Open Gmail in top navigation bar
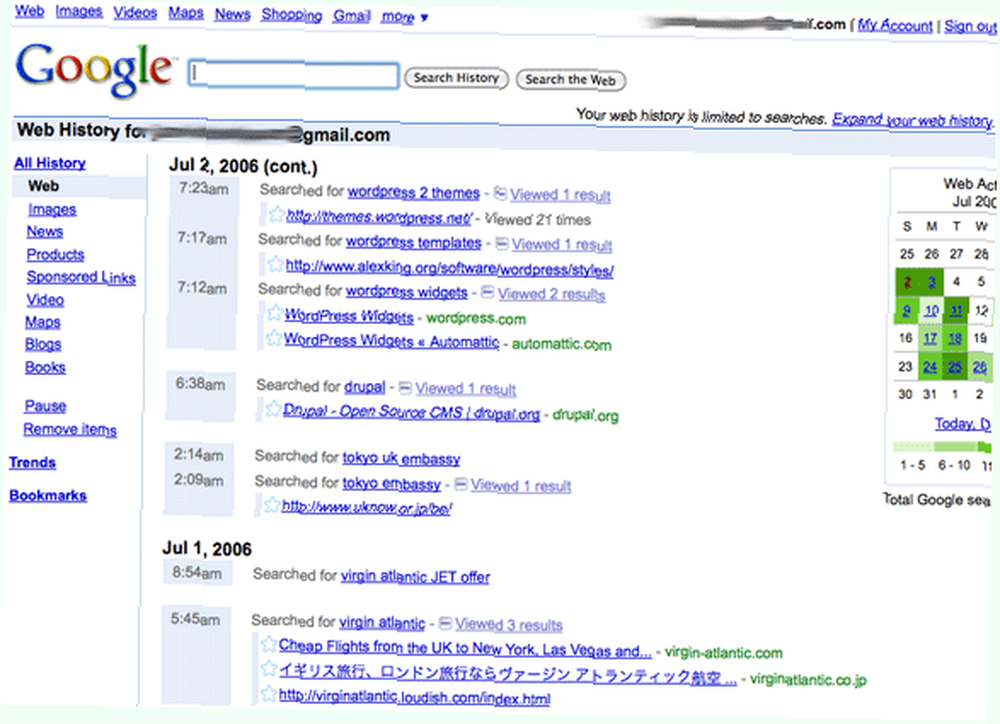Screen dimensions: 1000x724 click(351, 15)
